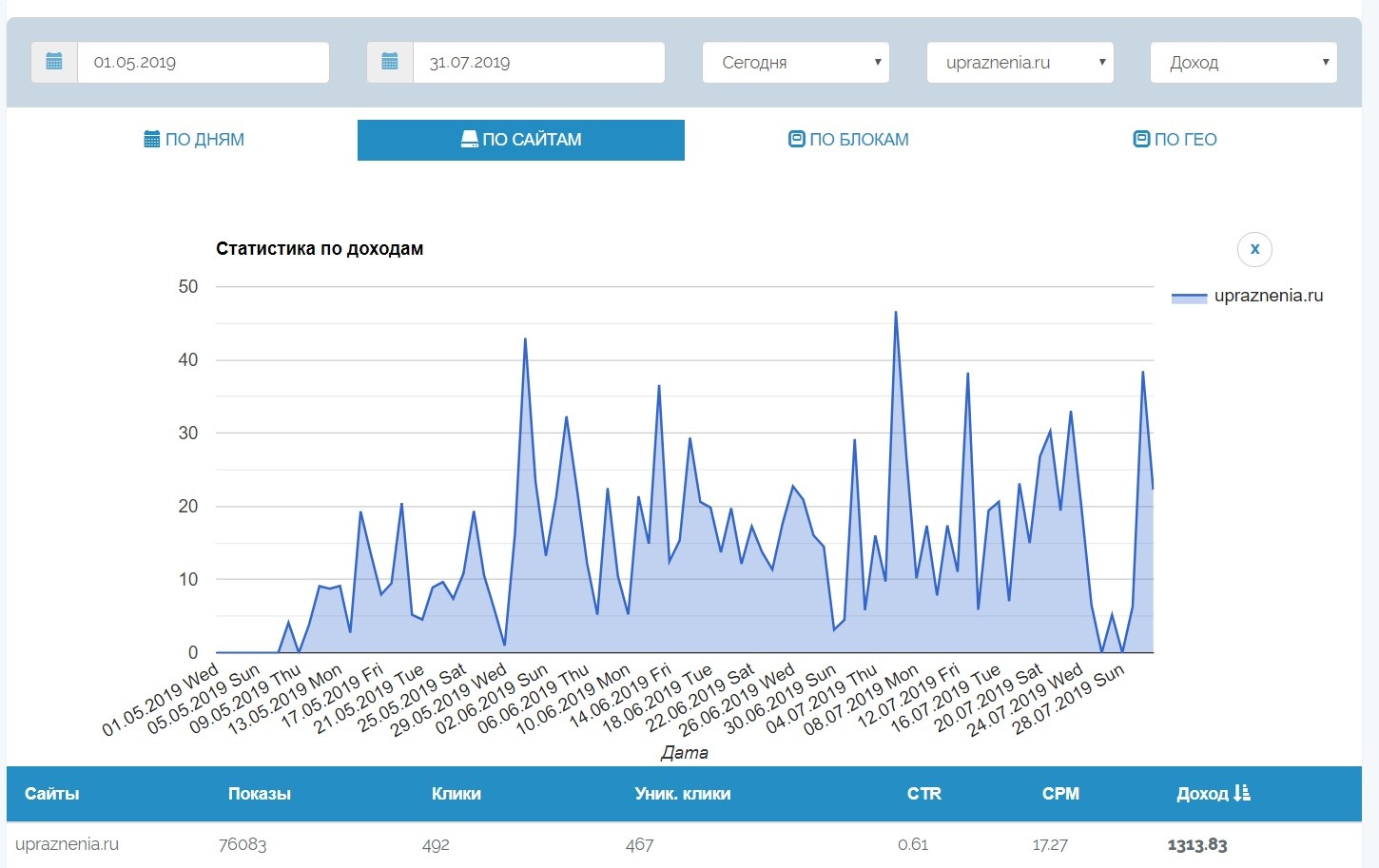
Task: Open the ПО БЛОКАМ tab
Action: pos(848,140)
